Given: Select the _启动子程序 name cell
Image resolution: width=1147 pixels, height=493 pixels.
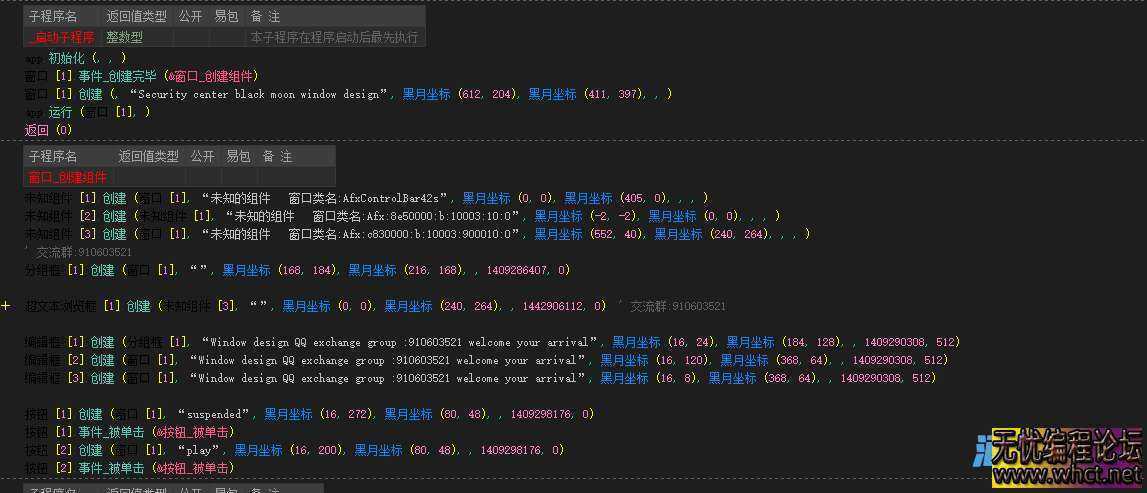Looking at the screenshot, I should tap(62, 37).
